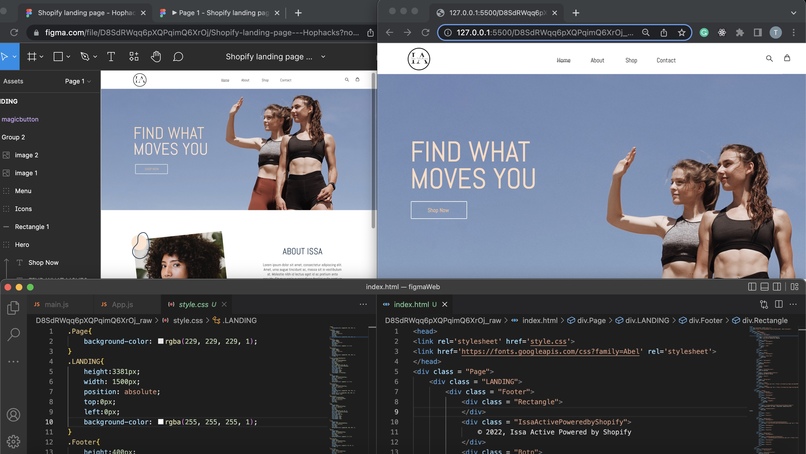Viewport: 806px width, 454px height.
Task: Switch to Page 1 prototype browser tab
Action: coord(219,13)
